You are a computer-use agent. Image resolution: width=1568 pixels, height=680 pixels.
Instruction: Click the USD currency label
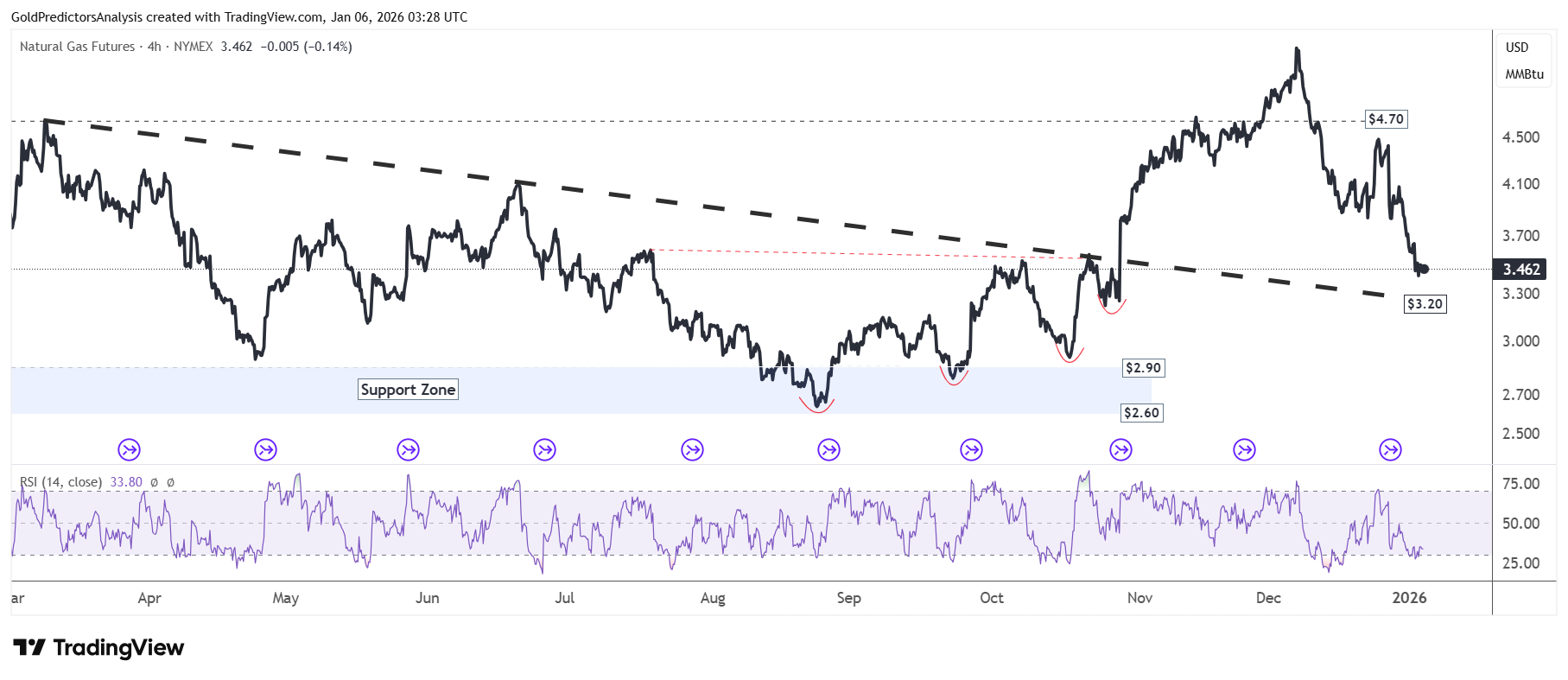pos(1517,48)
